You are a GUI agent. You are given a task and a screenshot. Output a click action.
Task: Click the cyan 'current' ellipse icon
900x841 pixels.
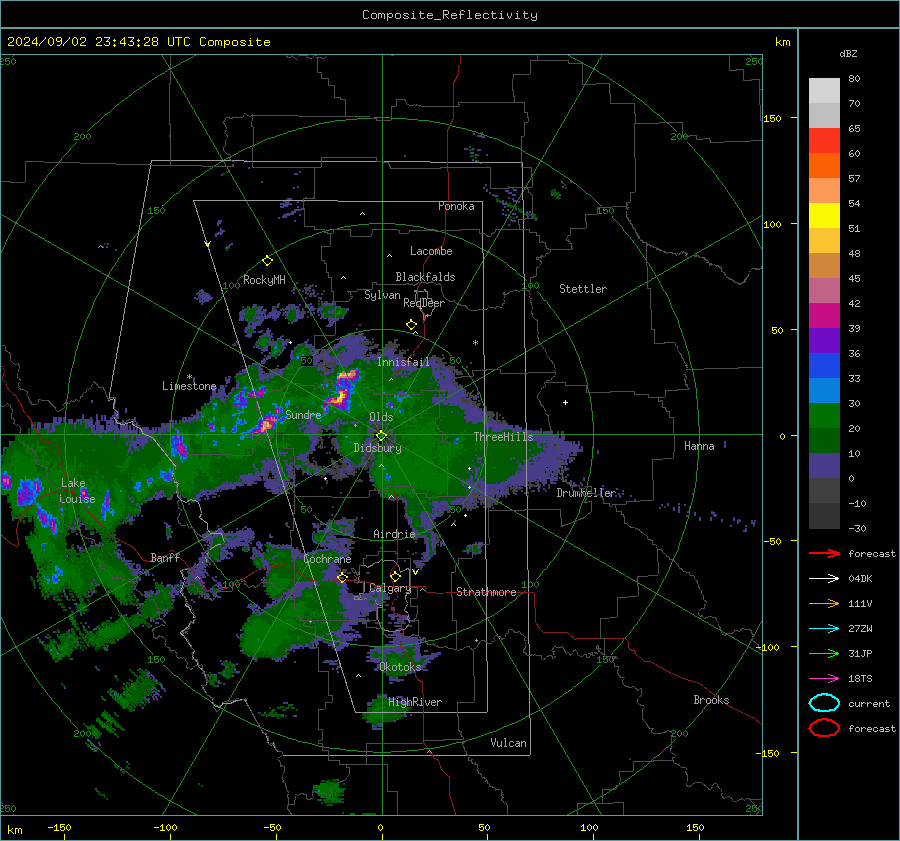[x=824, y=703]
